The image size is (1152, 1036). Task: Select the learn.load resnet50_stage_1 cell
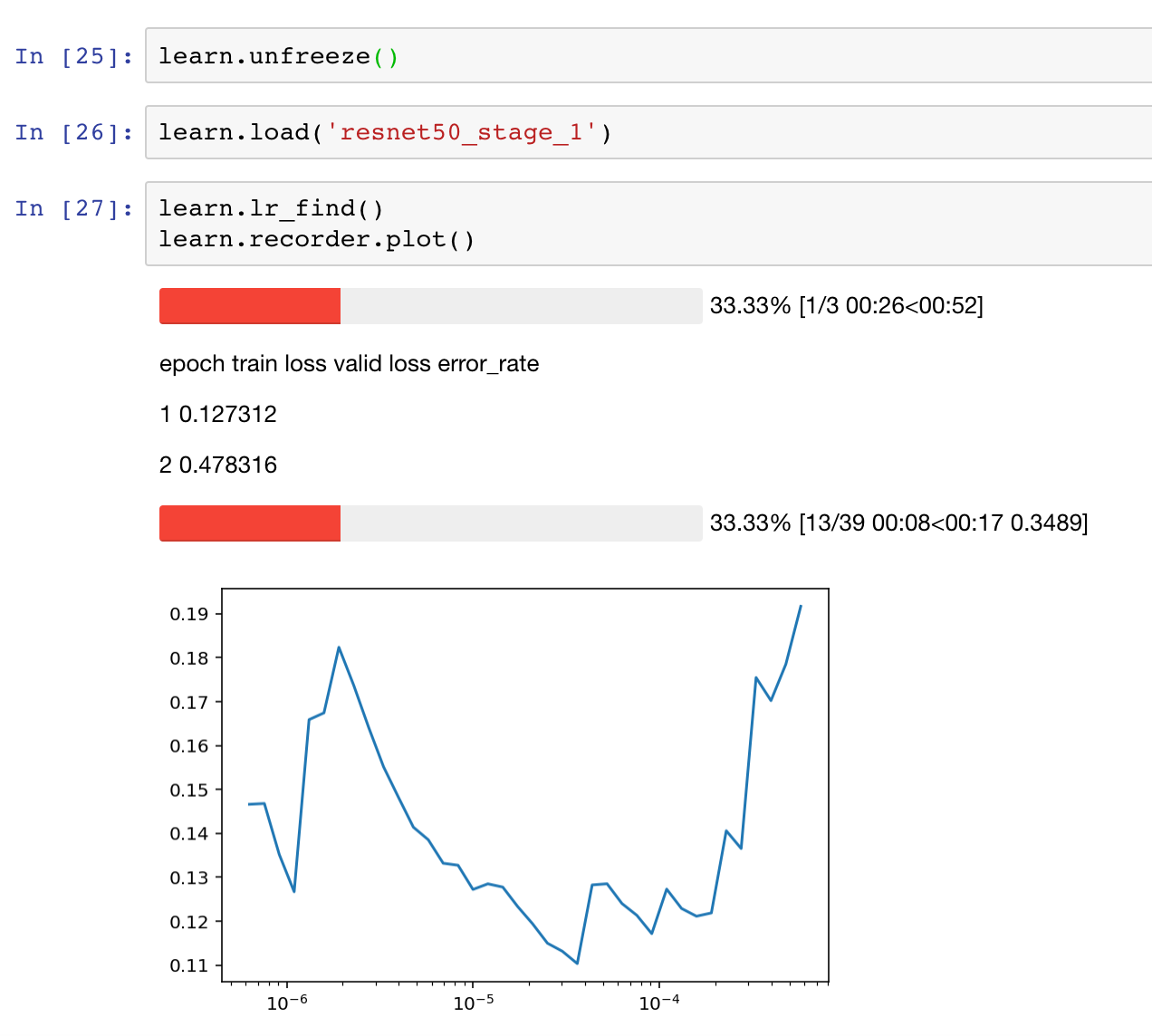point(648,132)
